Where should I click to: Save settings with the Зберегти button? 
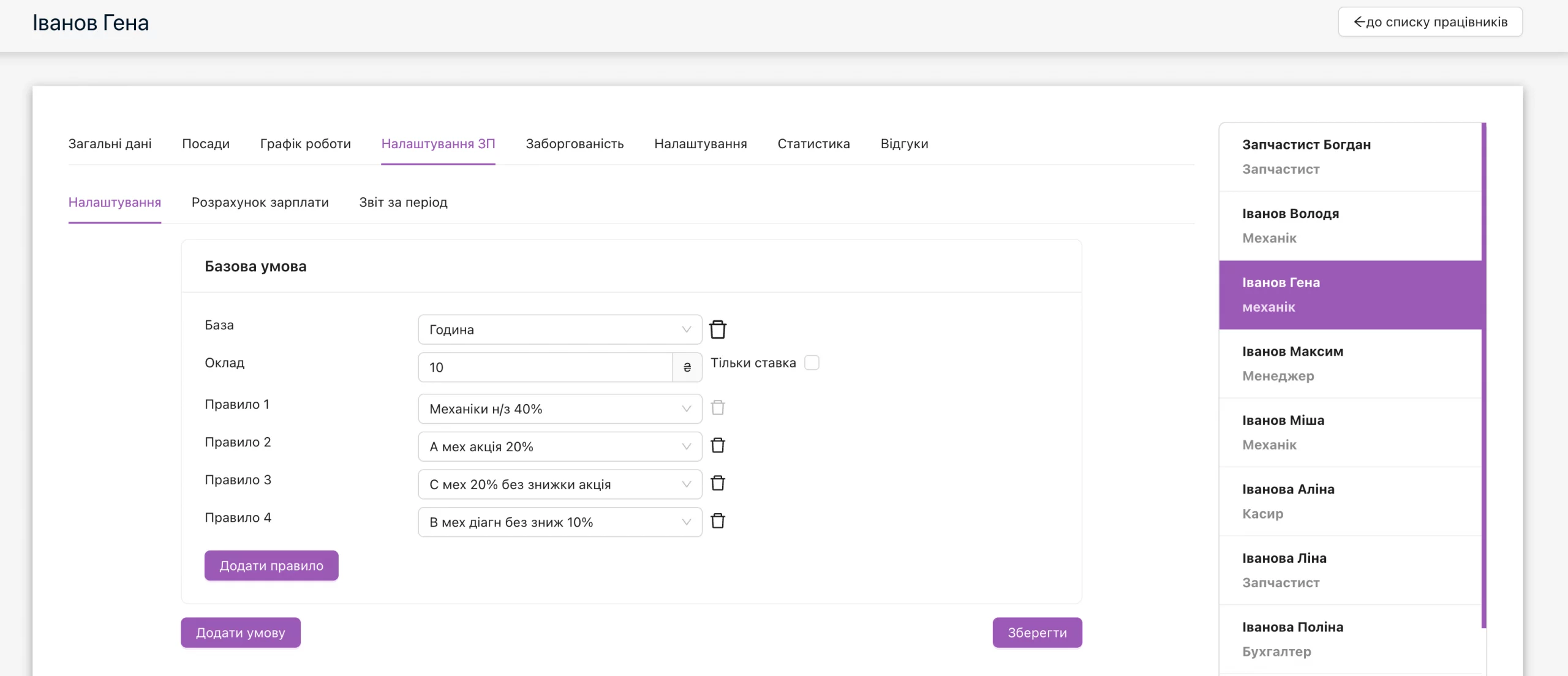[1037, 633]
